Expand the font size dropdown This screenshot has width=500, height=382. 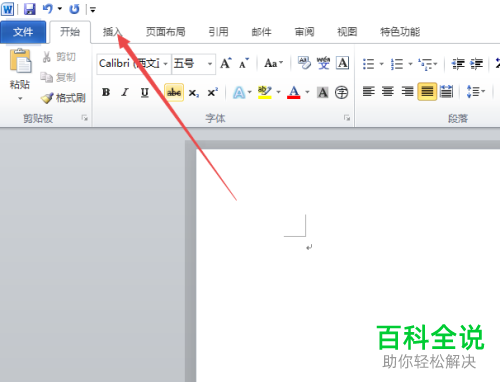pos(210,64)
